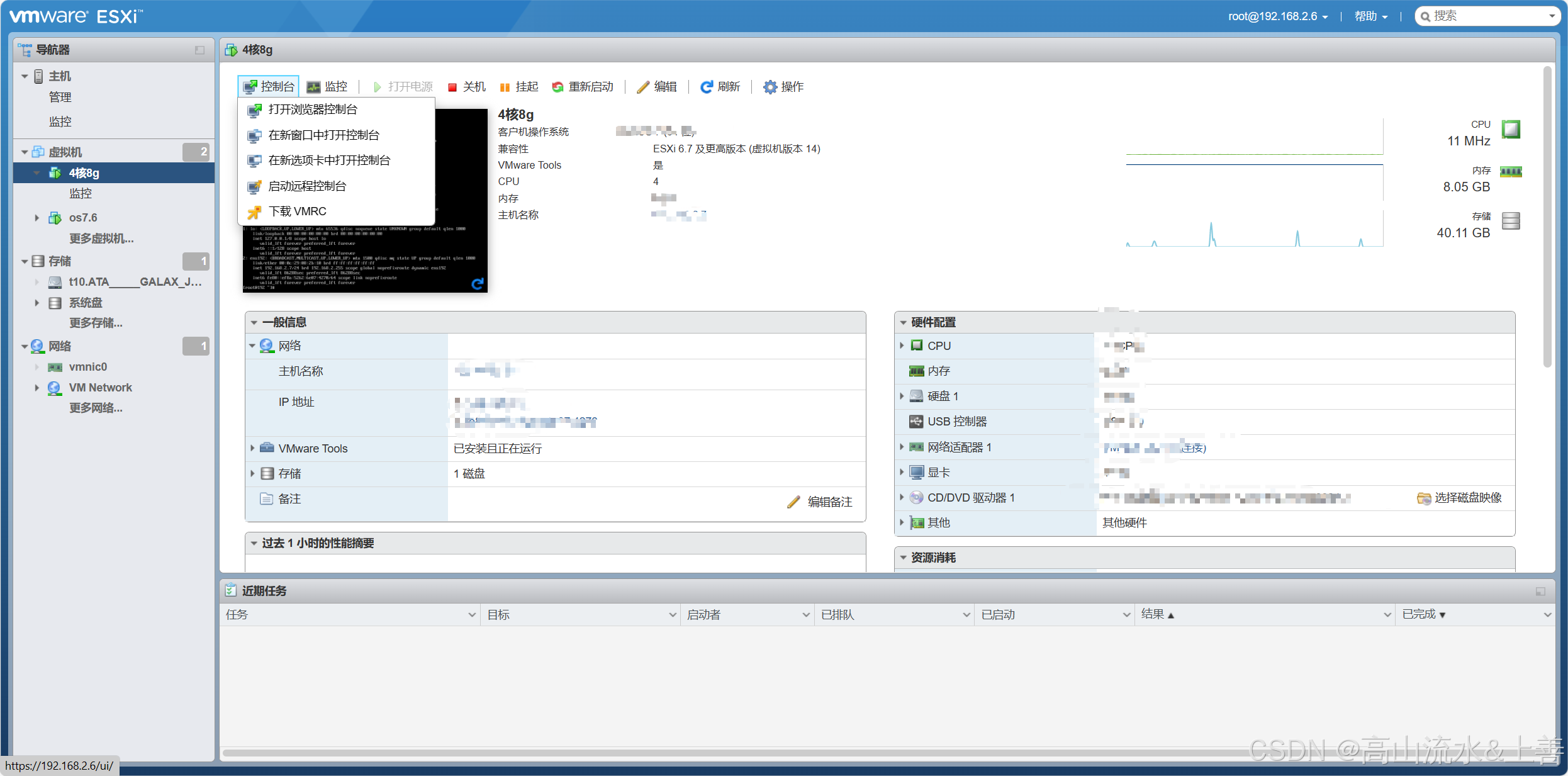Expand the 其他 hardware row
The width and height of the screenshot is (1568, 776).
coord(902,522)
